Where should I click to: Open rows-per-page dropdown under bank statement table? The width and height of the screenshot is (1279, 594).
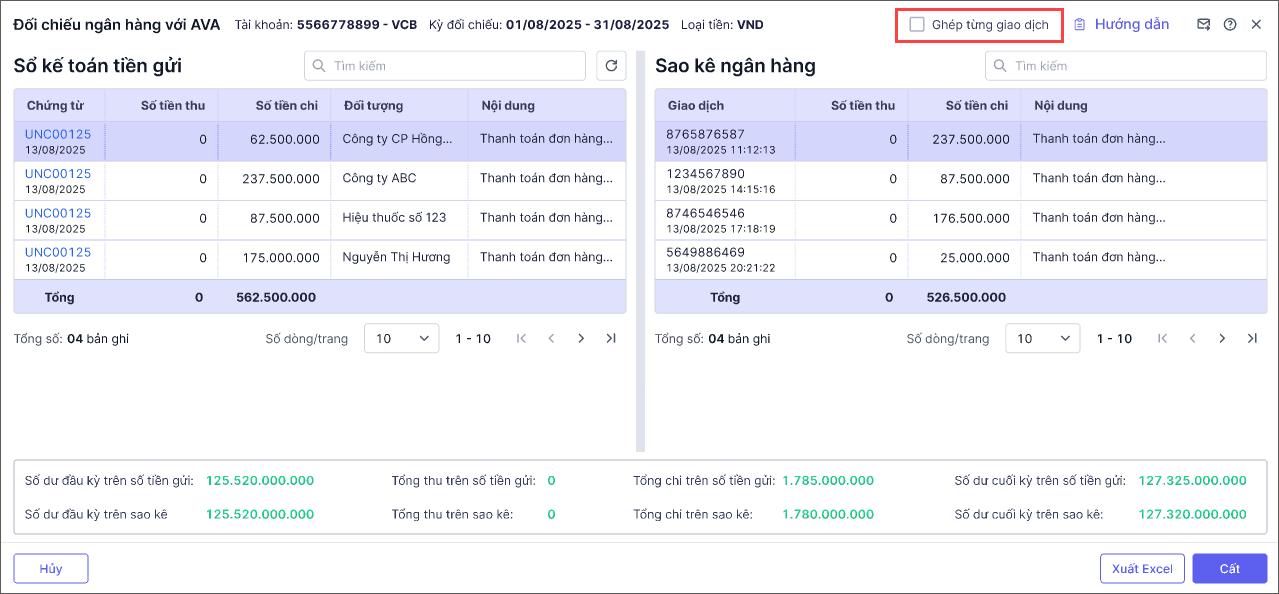(1042, 339)
